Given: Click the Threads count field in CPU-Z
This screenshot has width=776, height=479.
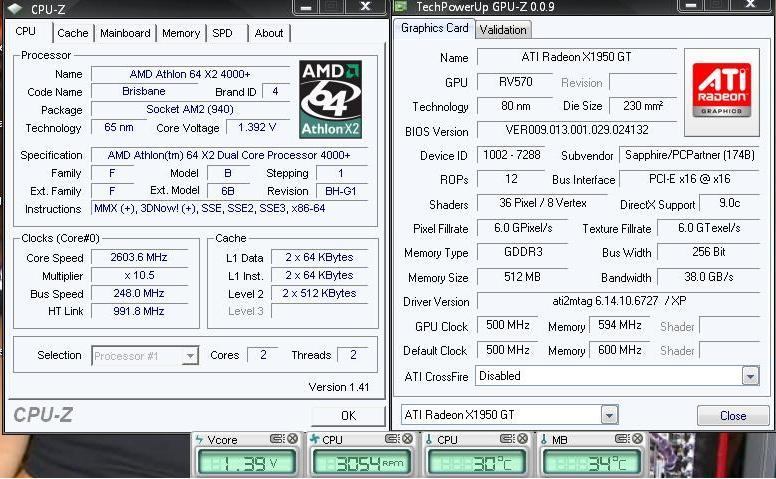Looking at the screenshot, I should [353, 355].
